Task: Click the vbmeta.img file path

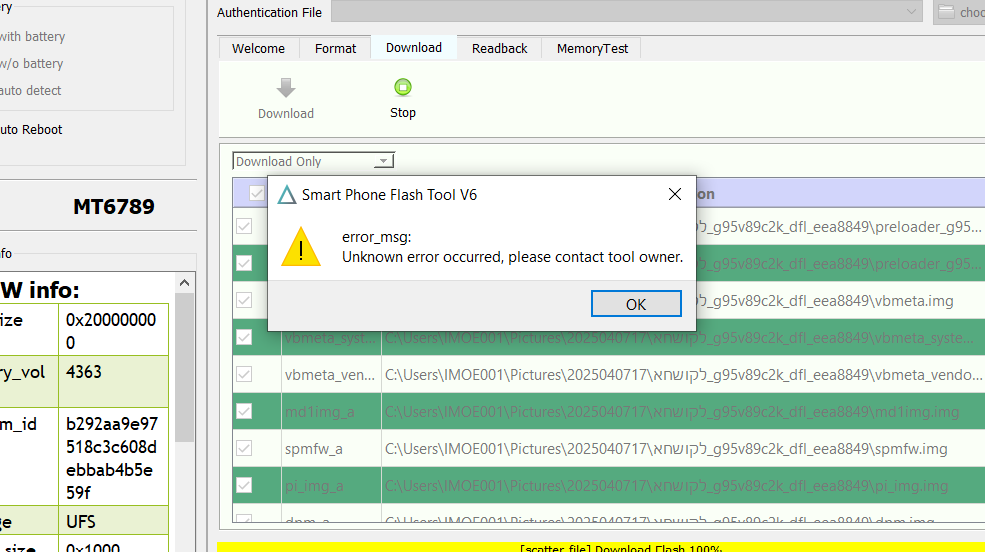Action: (x=824, y=301)
